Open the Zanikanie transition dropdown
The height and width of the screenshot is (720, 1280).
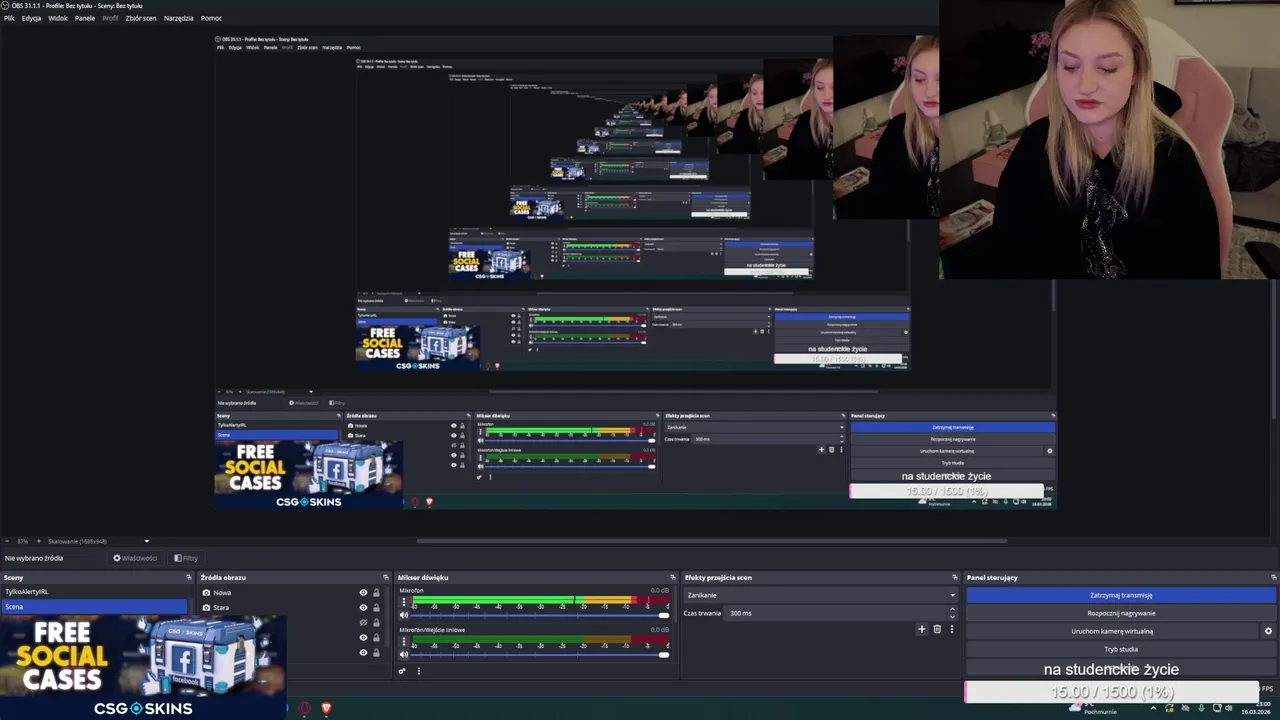(820, 595)
